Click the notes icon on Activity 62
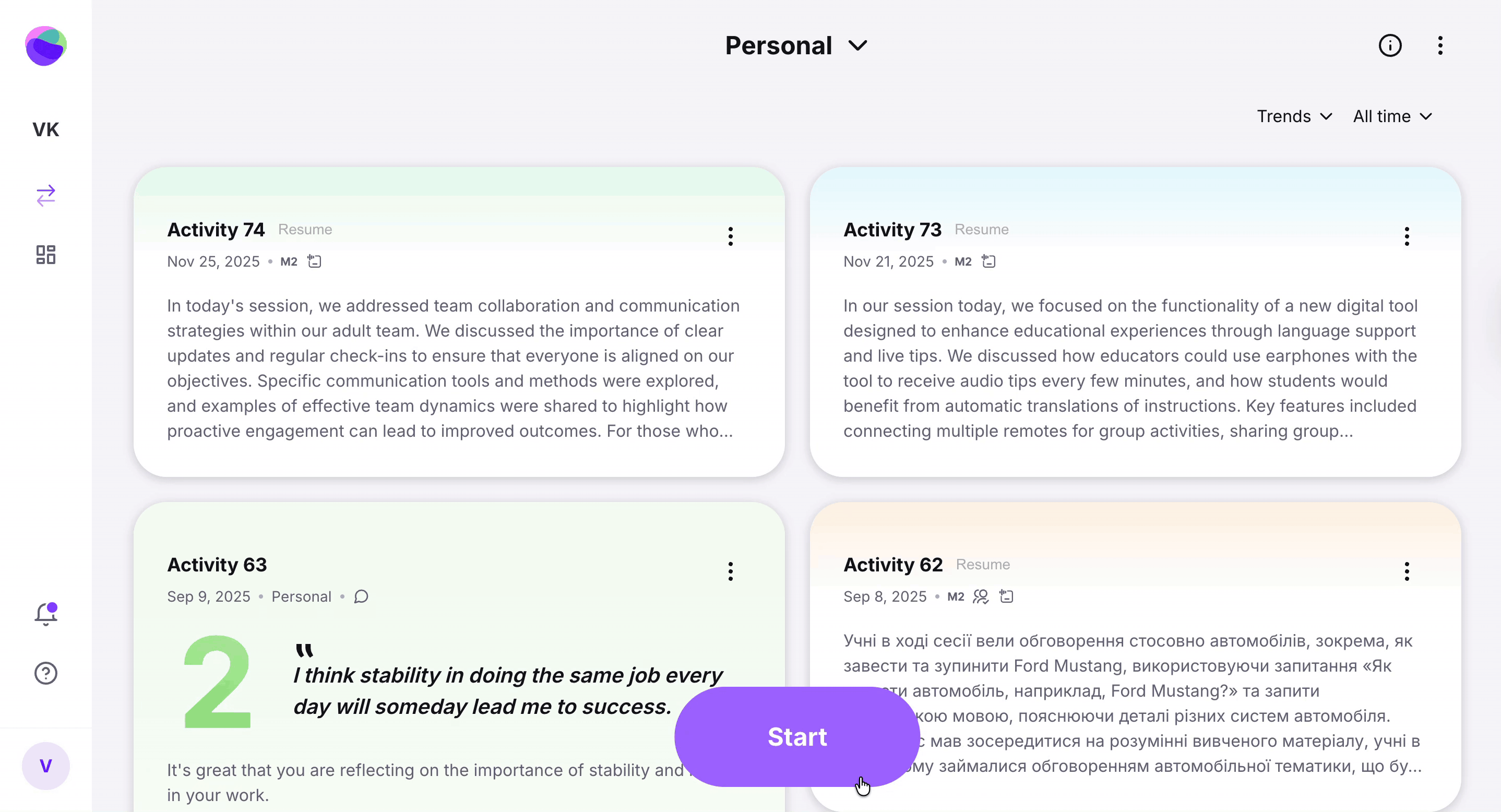 (1006, 596)
